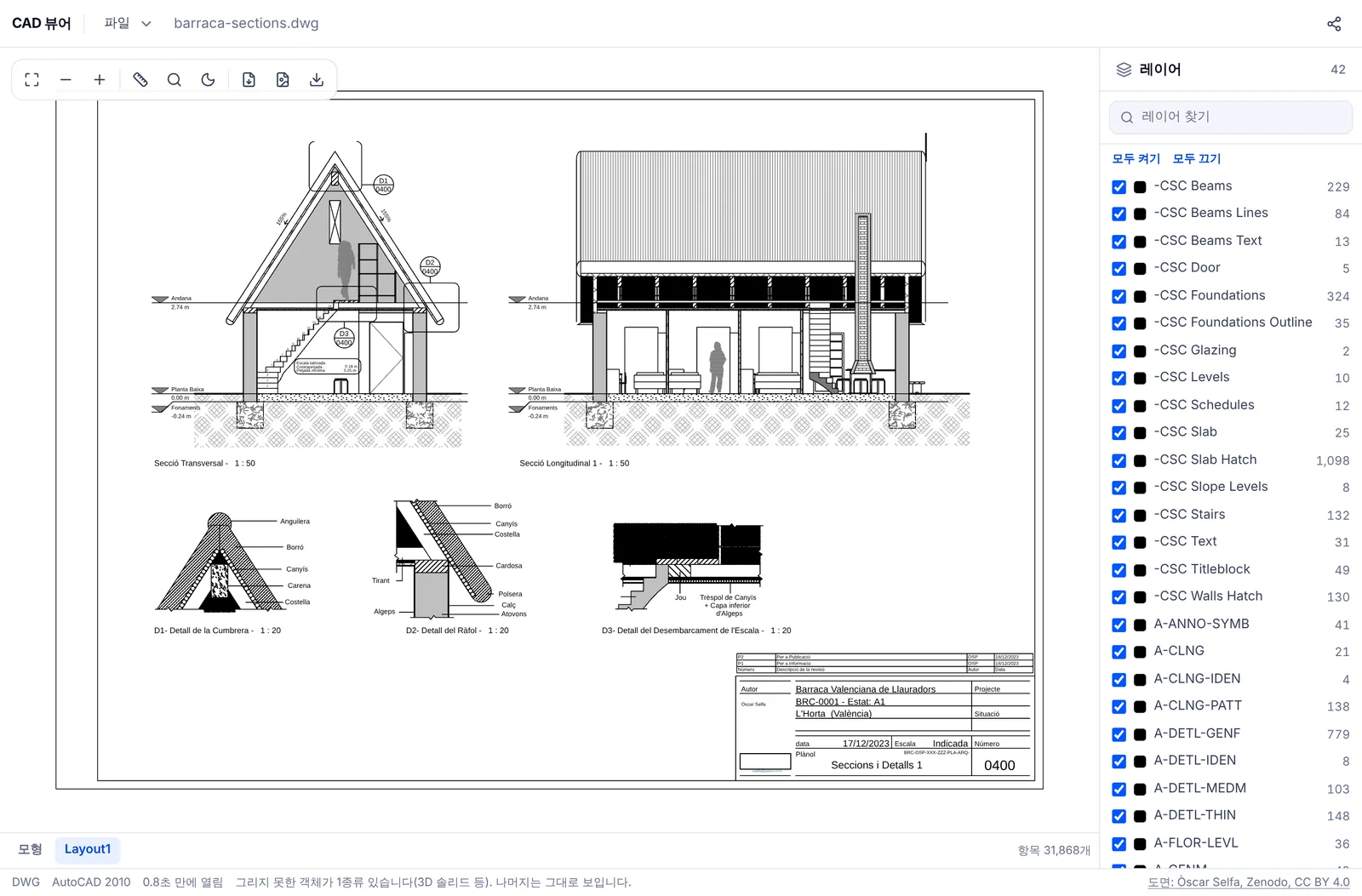The image size is (1362, 896).
Task: Open the Òscar Selfa Zenodo attribution link
Action: 1249,882
